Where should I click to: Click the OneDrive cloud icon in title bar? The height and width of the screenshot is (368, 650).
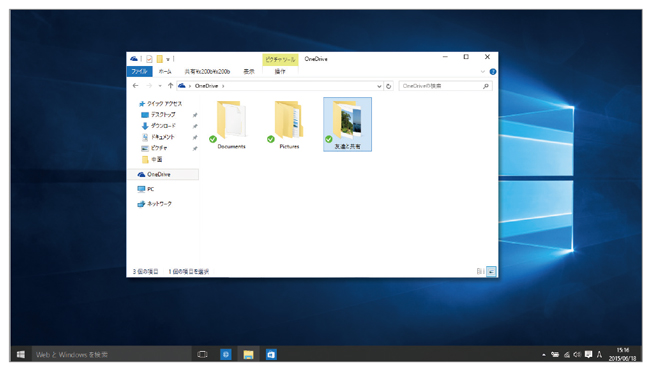[133, 59]
